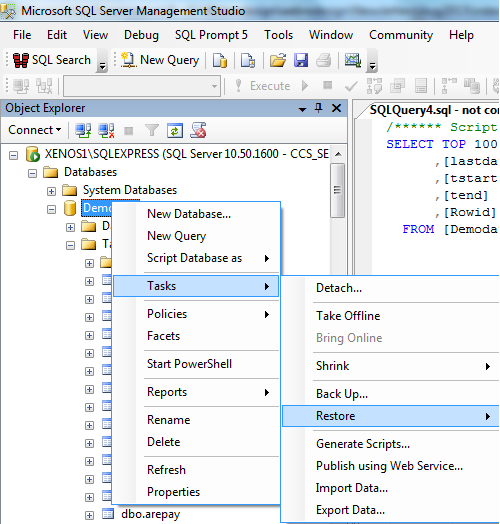Choose New Database... from context menu
500x524 pixels.
click(196, 214)
